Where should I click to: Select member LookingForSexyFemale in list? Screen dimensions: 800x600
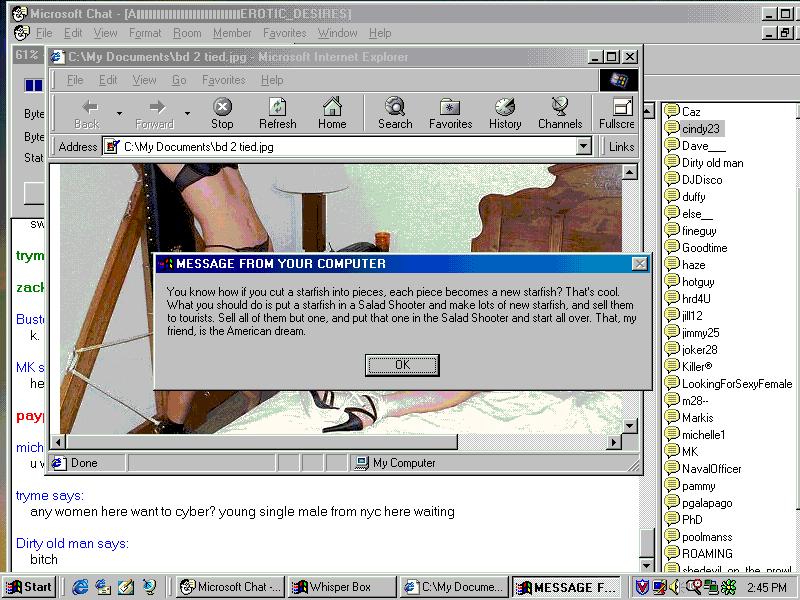pos(737,384)
